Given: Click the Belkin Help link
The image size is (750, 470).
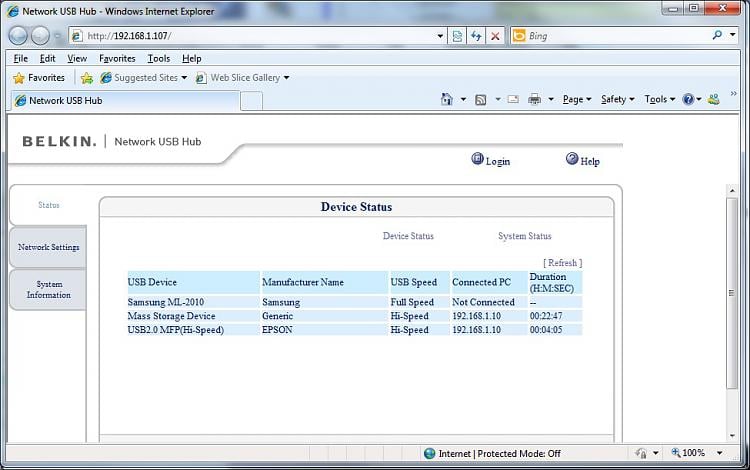Looking at the screenshot, I should pos(583,160).
